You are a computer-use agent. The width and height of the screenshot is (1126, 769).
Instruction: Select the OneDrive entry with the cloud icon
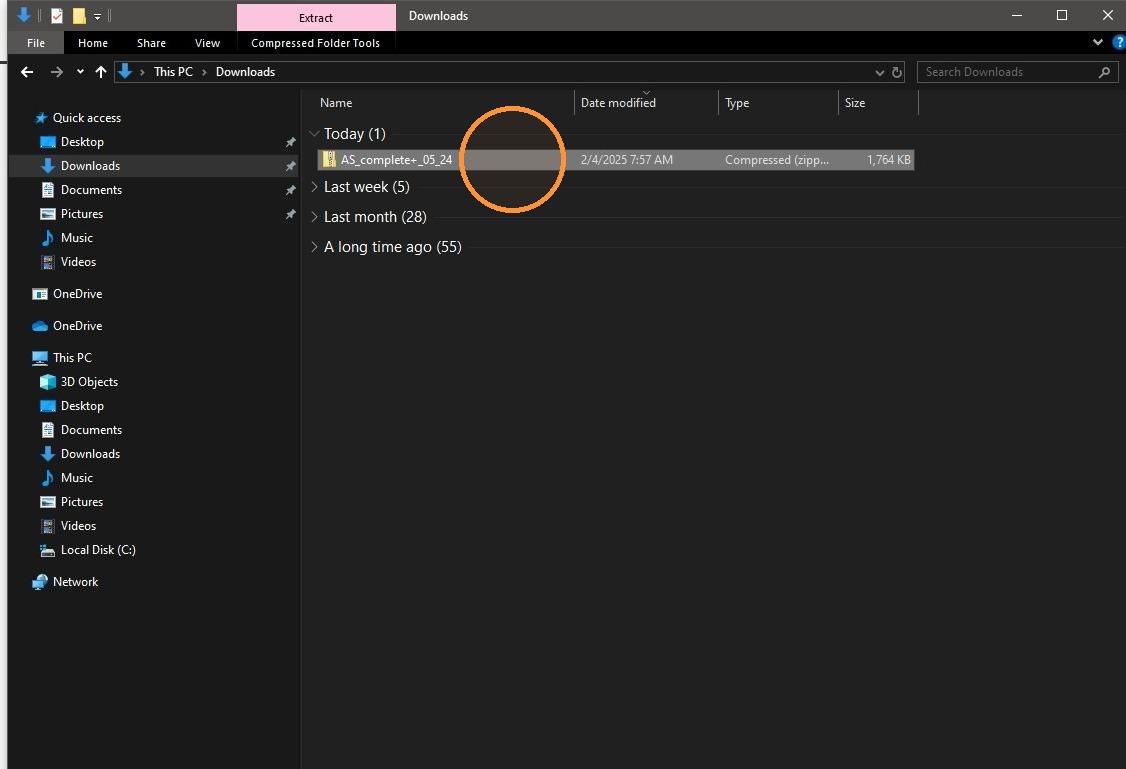click(x=78, y=326)
